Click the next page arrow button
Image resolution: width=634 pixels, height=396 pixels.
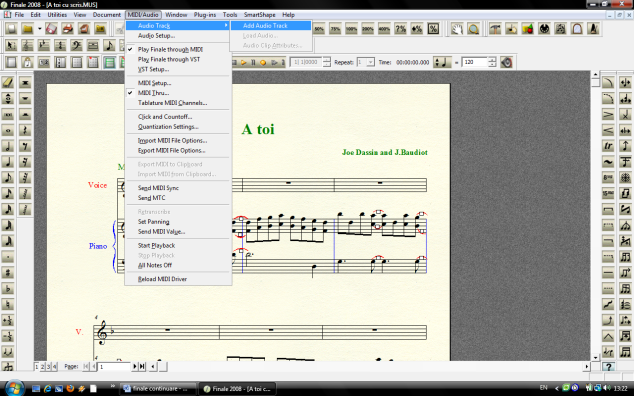pos(135,366)
